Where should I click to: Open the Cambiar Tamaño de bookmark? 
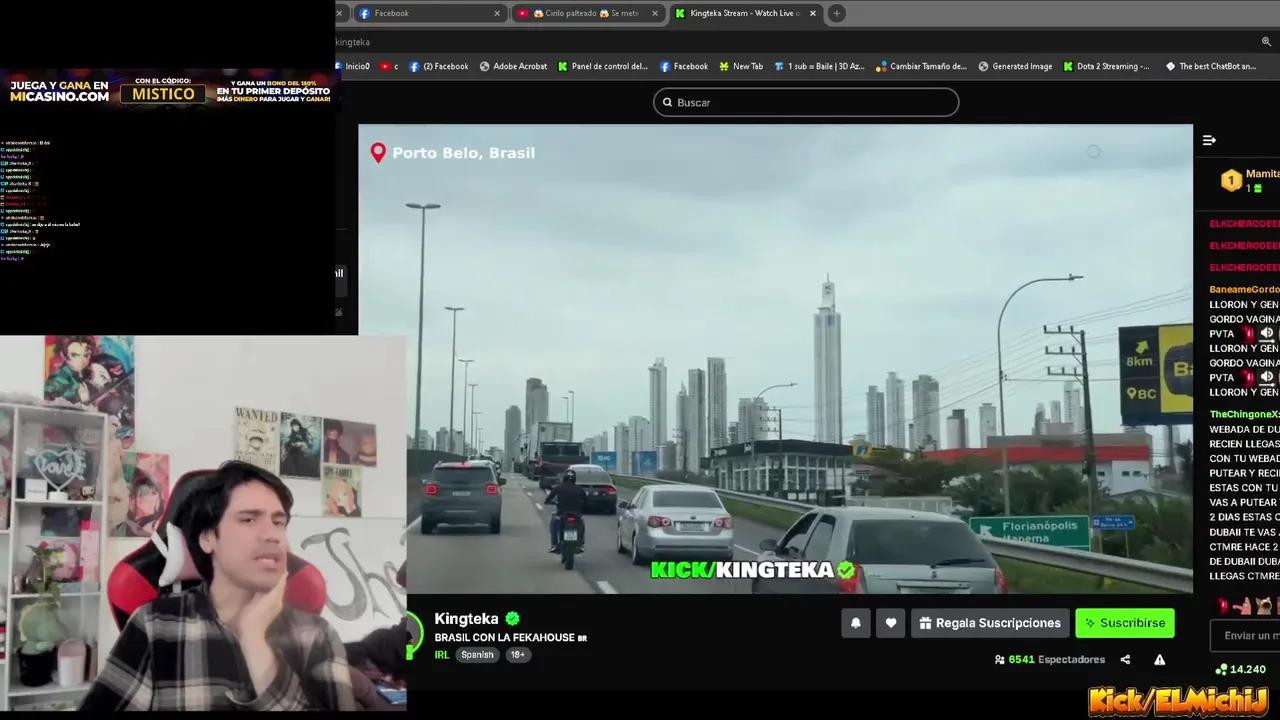pos(921,66)
